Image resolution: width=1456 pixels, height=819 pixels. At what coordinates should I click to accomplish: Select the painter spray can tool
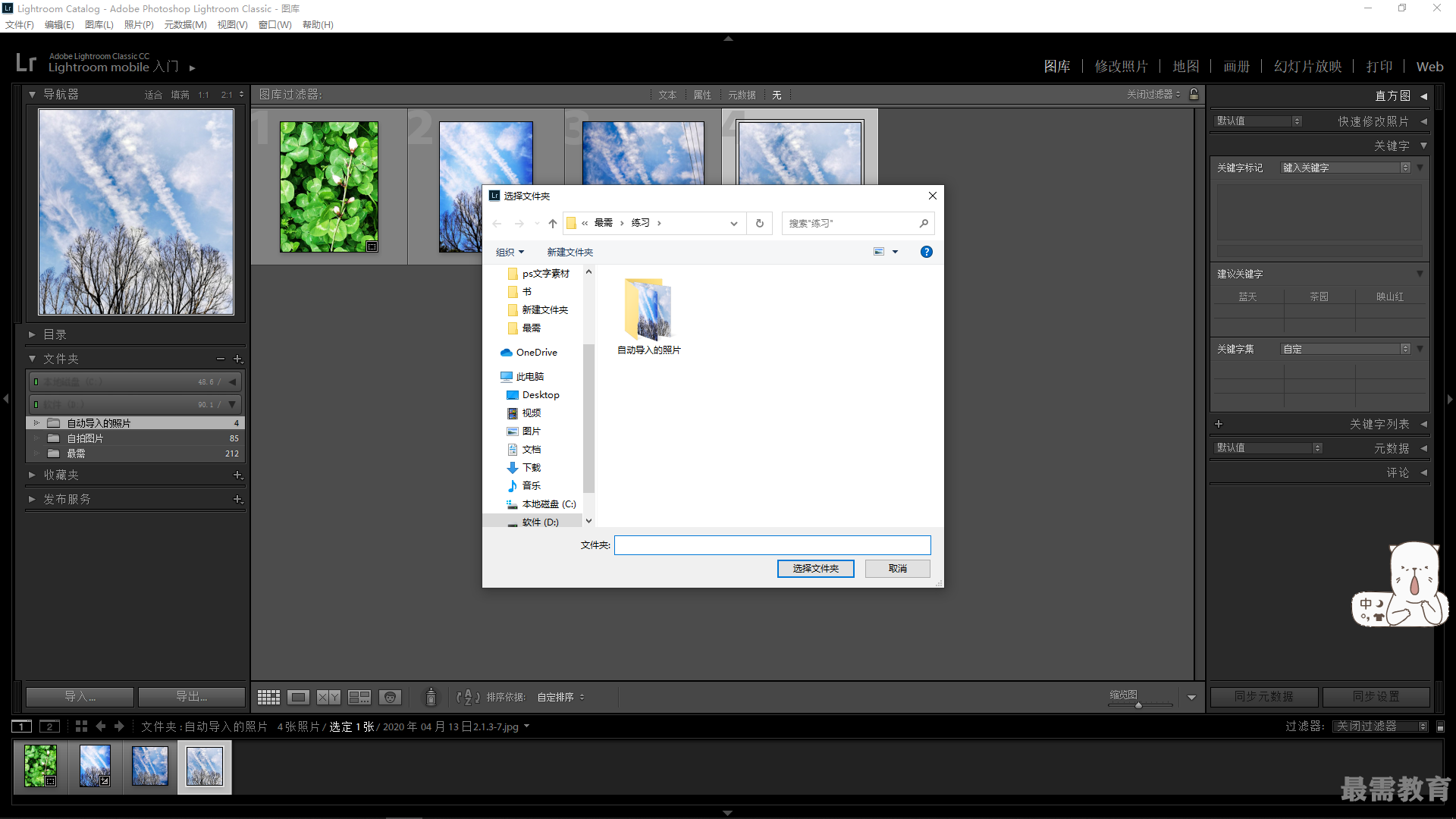pyautogui.click(x=431, y=697)
